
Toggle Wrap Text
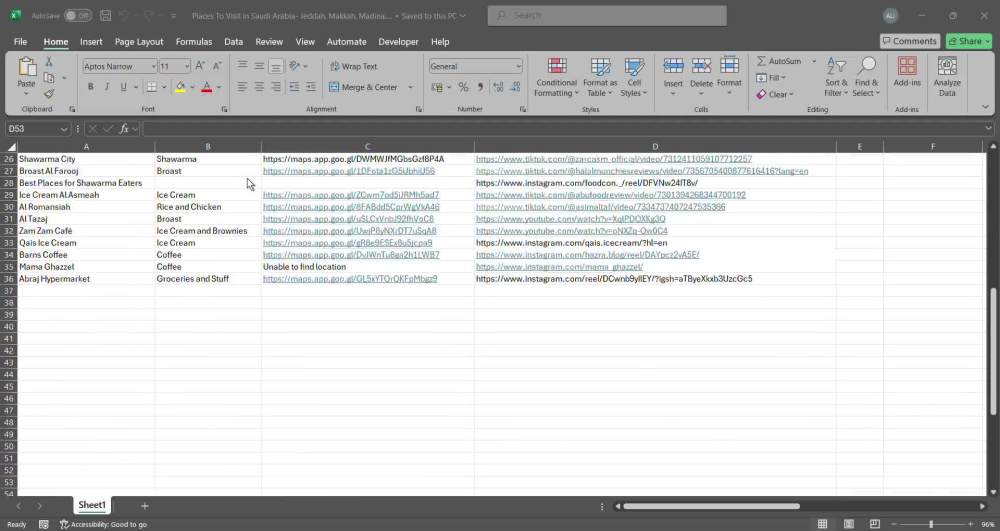(x=354, y=66)
